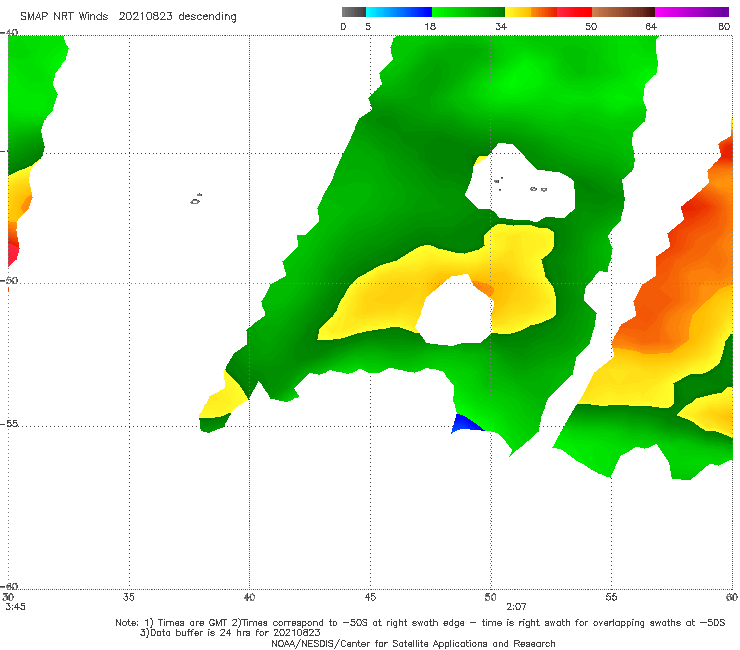Pick the green segment of the color bar

pyautogui.click(x=468, y=12)
